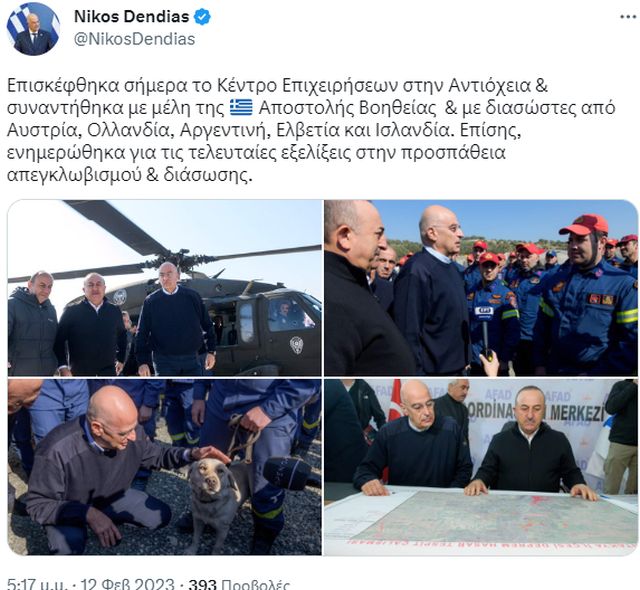Viewport: 640px width, 590px height.
Task: Open the AFAD map table photo
Action: click(481, 467)
